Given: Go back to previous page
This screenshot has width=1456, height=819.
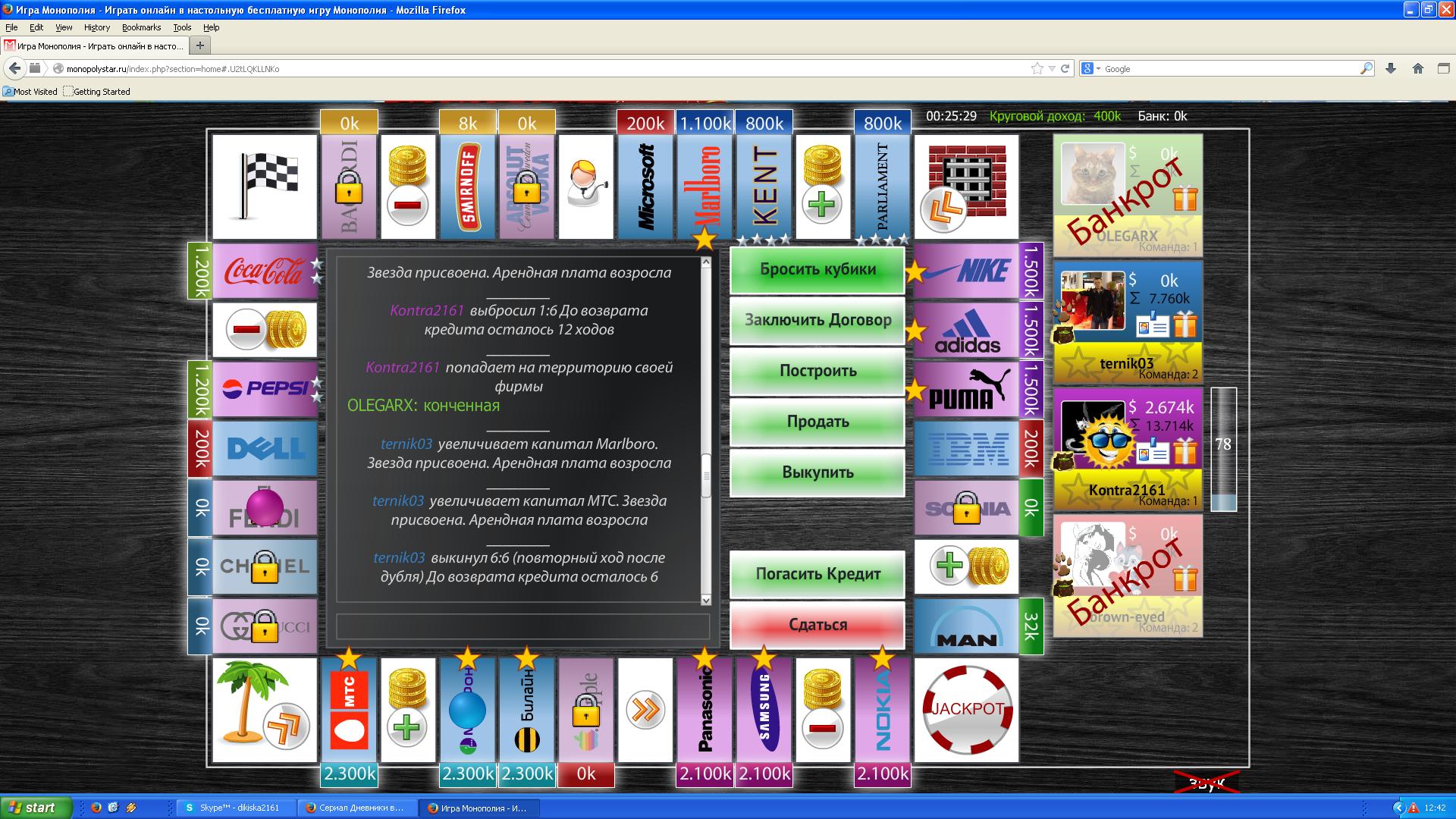Looking at the screenshot, I should pos(14,68).
